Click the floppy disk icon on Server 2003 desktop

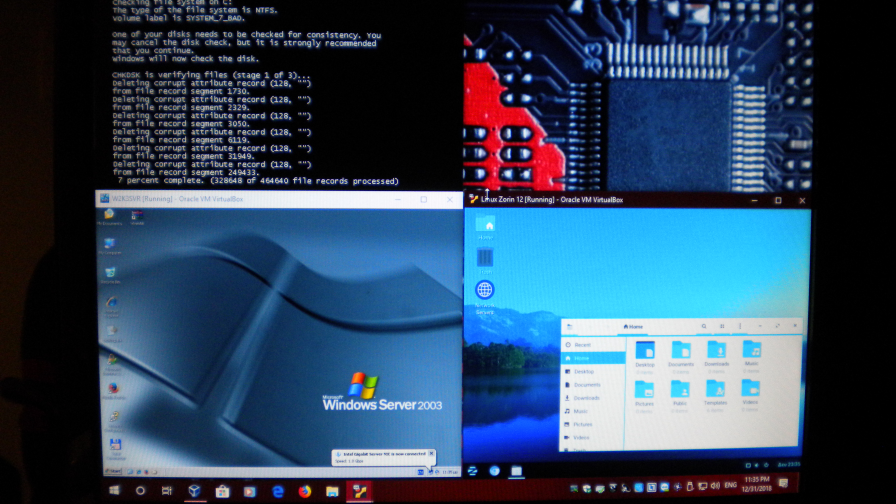(115, 449)
